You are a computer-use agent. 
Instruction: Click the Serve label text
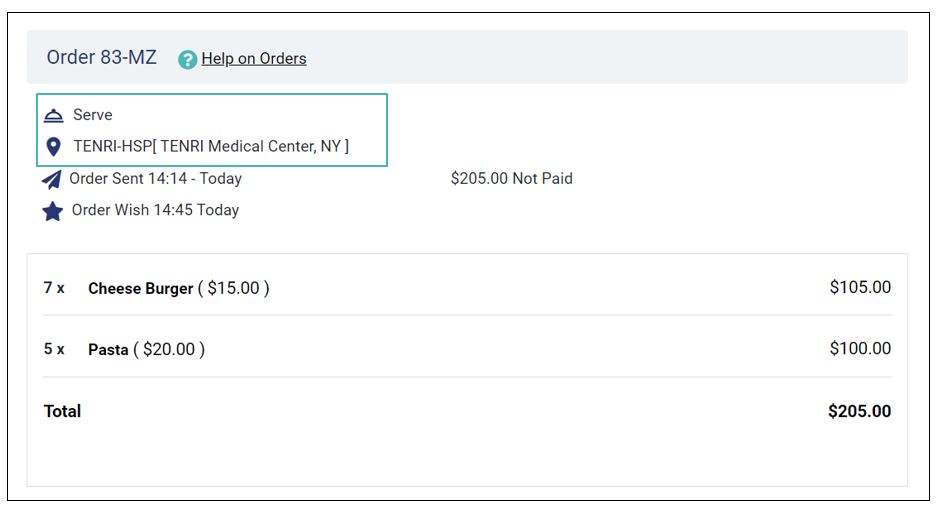93,115
